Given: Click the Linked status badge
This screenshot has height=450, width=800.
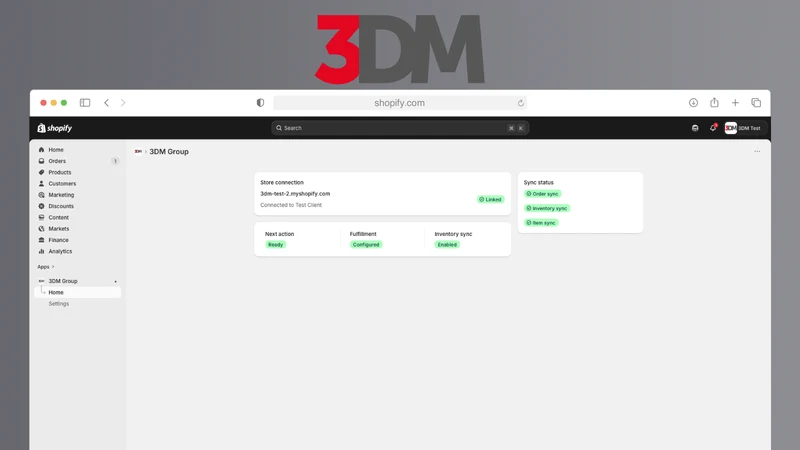Looking at the screenshot, I should pyautogui.click(x=490, y=199).
